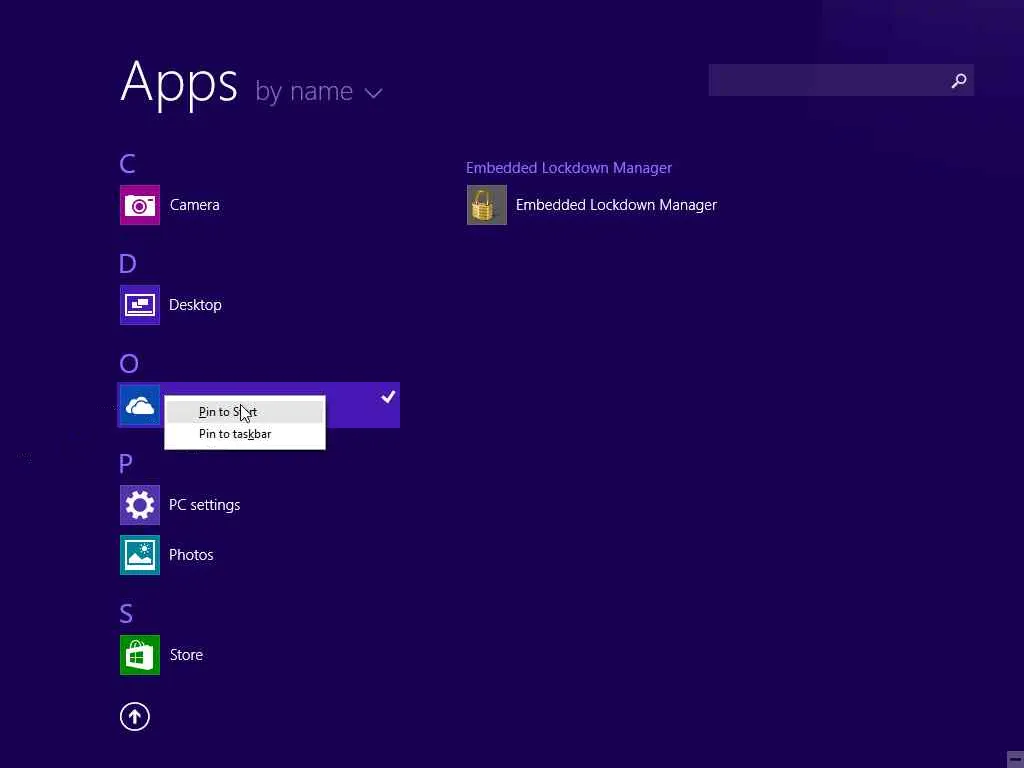This screenshot has width=1024, height=768.
Task: Open the Embedded Lockdown Manager padlock icon
Action: coord(487,205)
